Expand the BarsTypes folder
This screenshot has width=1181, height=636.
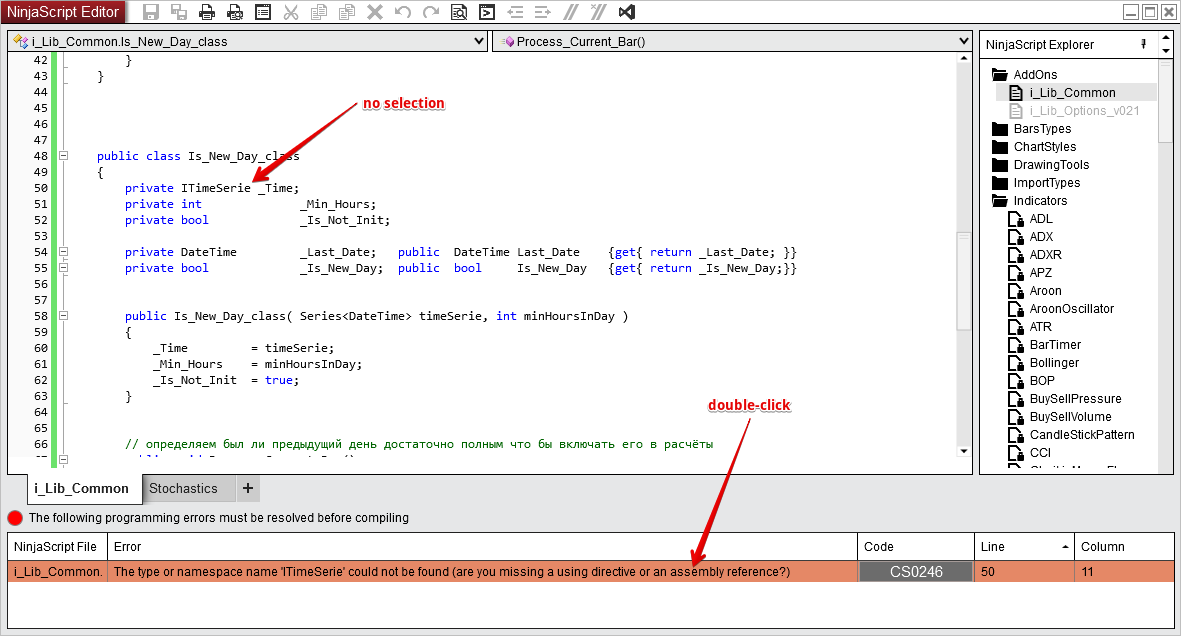(x=999, y=129)
